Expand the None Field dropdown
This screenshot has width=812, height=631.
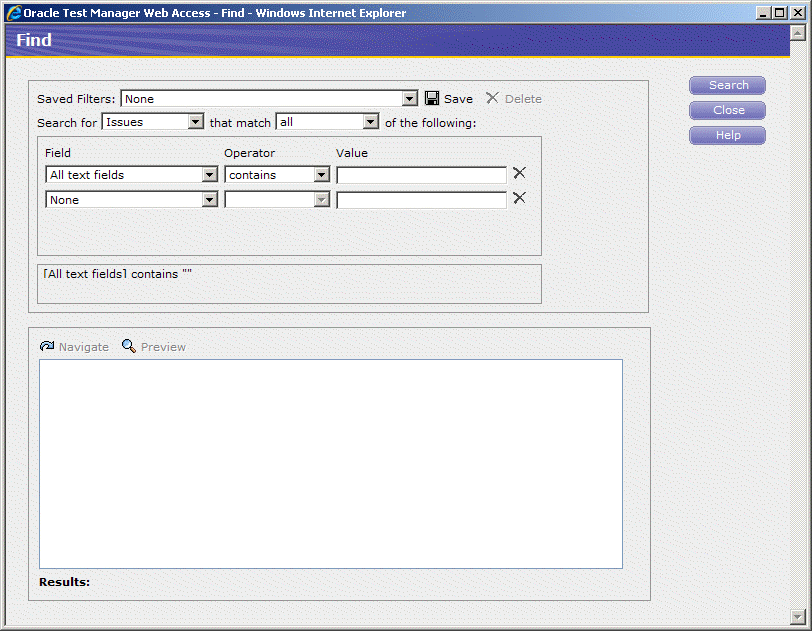tap(209, 199)
